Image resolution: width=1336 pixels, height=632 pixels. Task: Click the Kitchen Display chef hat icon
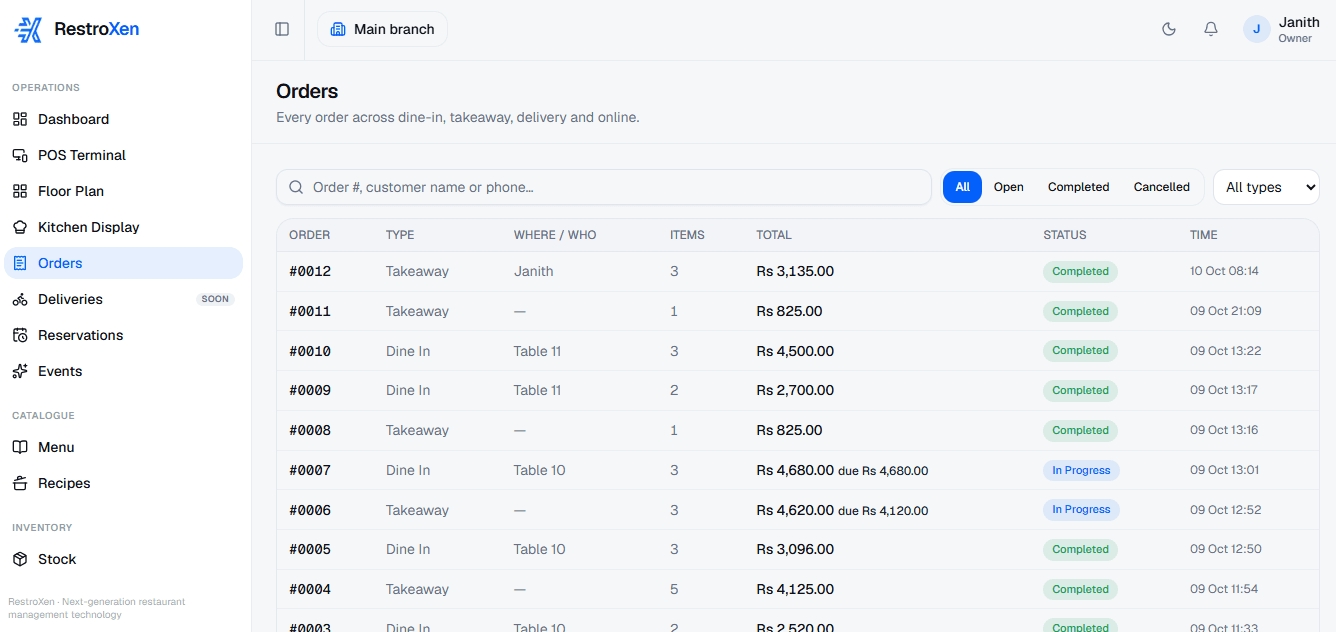pyautogui.click(x=20, y=227)
